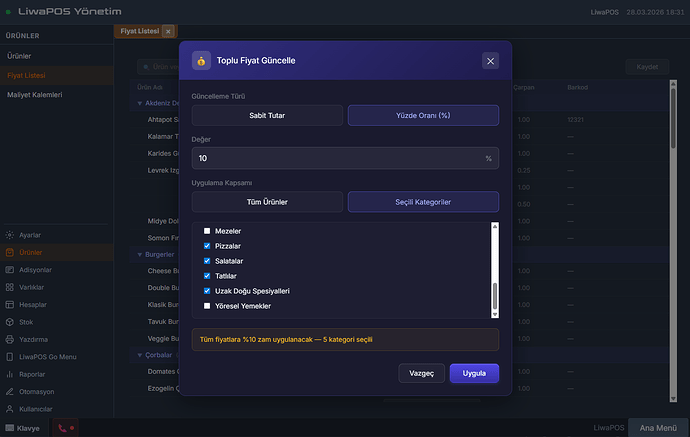This screenshot has width=690, height=437.
Task: Open the Stok box icon
Action: pos(10,322)
